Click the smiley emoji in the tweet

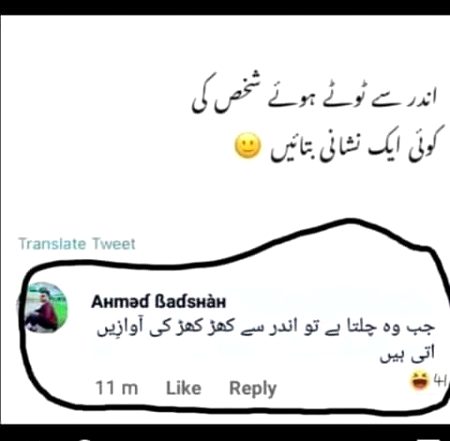(247, 146)
